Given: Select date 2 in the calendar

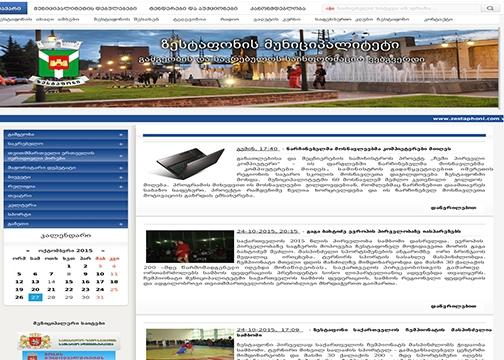Looking at the screenshot, I should 85,266.
